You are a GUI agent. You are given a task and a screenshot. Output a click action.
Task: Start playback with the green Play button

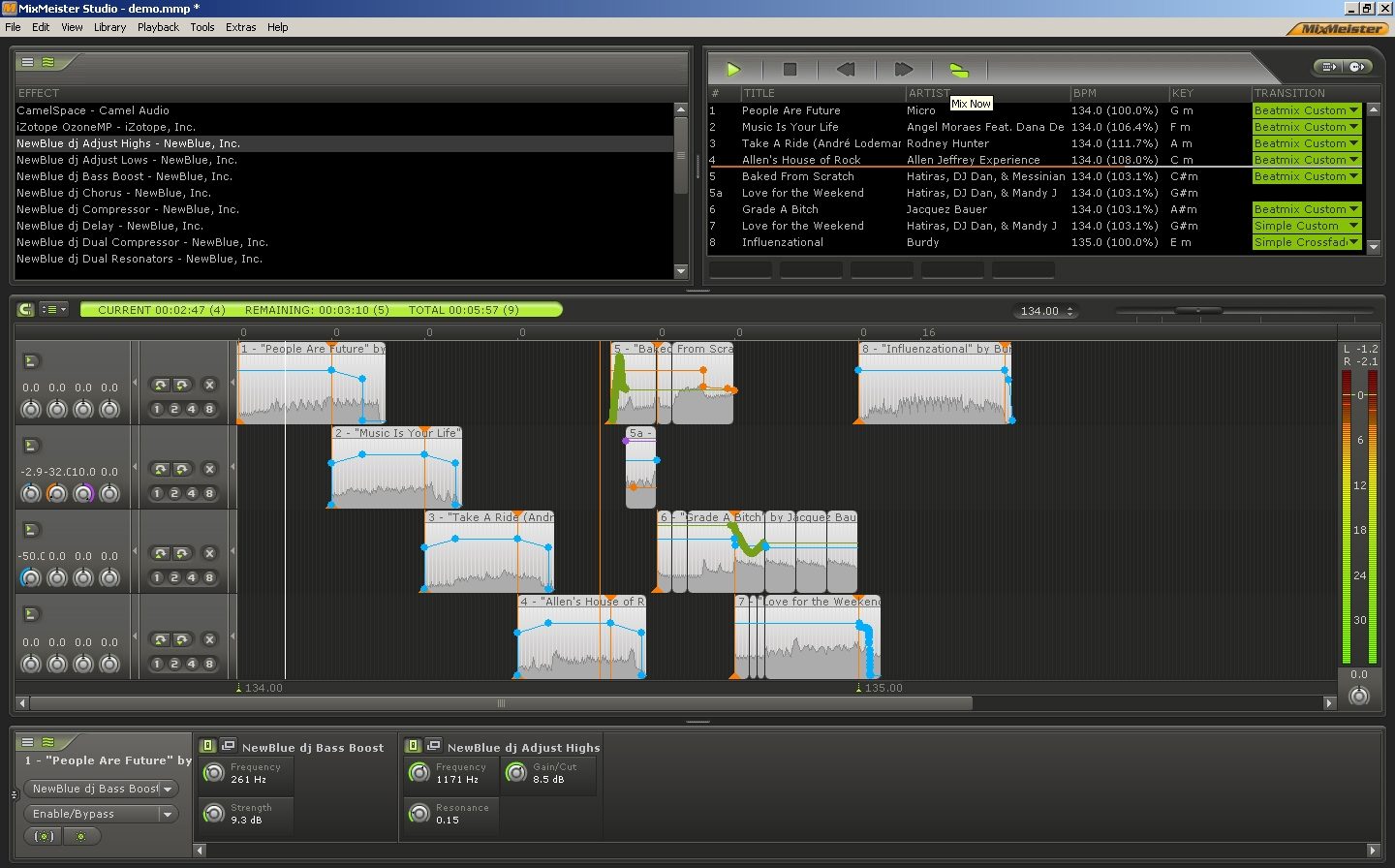click(x=733, y=69)
